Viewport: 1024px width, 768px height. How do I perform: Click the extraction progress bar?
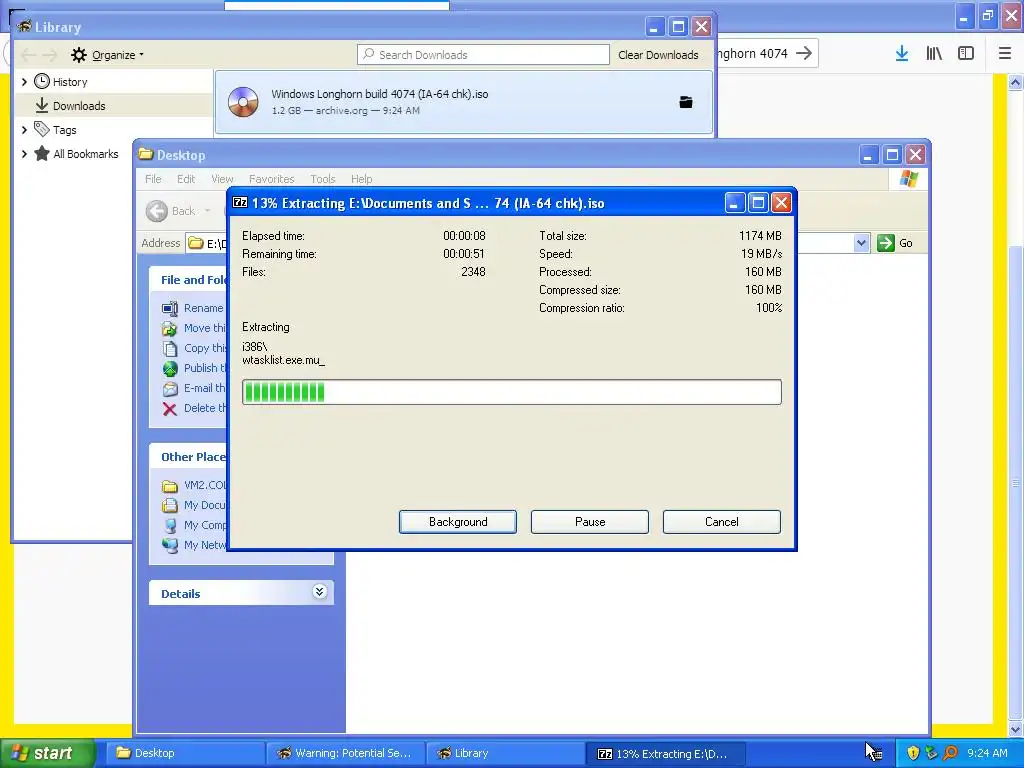(x=511, y=392)
